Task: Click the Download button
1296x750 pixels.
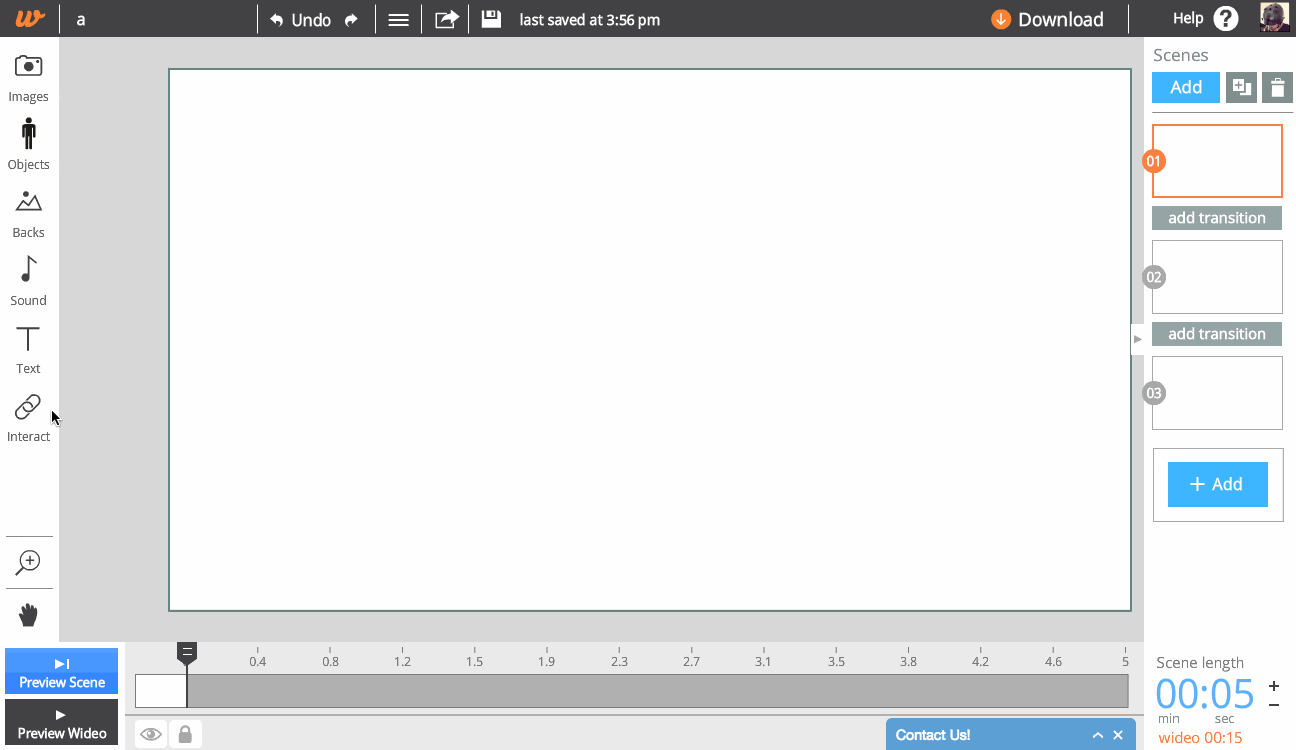Action: (1047, 19)
